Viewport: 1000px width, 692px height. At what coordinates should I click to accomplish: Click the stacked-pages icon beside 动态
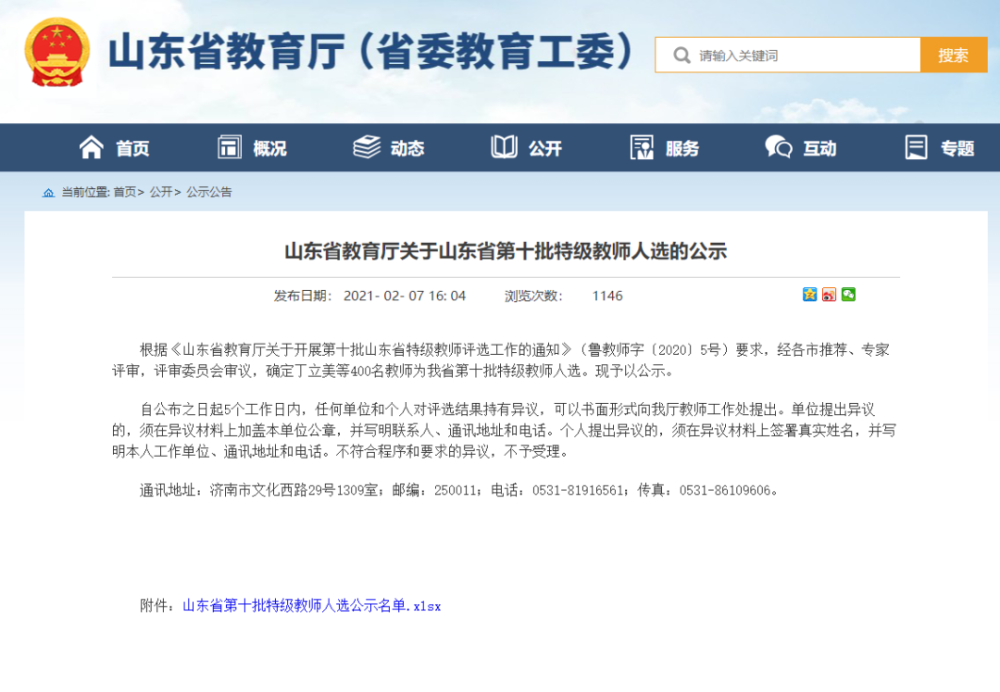[368, 146]
